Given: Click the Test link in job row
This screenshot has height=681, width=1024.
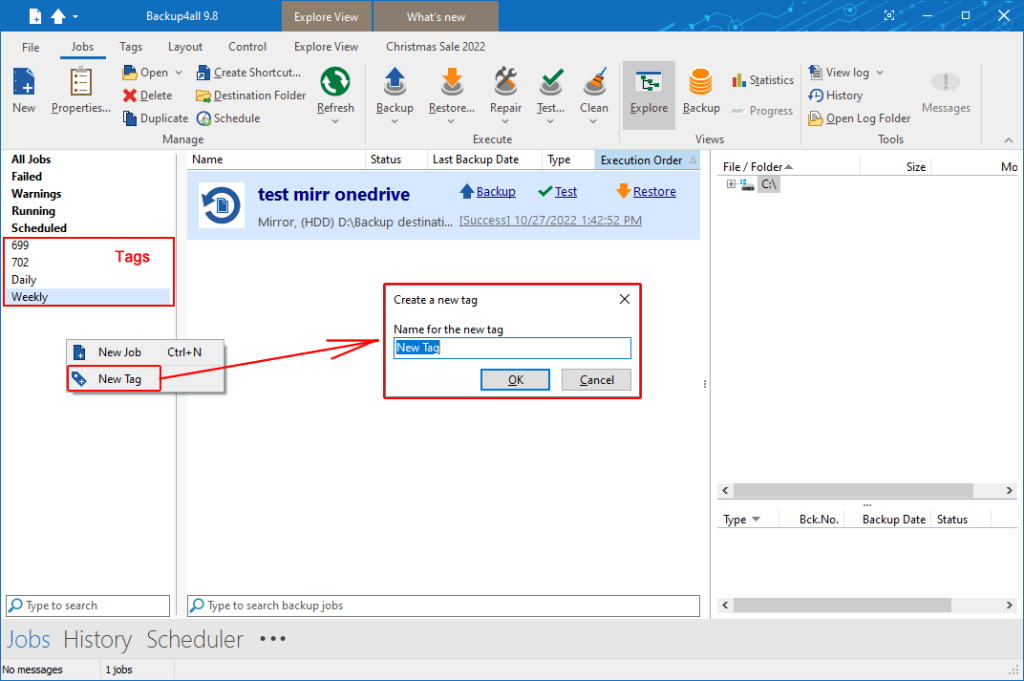Looking at the screenshot, I should 566,191.
